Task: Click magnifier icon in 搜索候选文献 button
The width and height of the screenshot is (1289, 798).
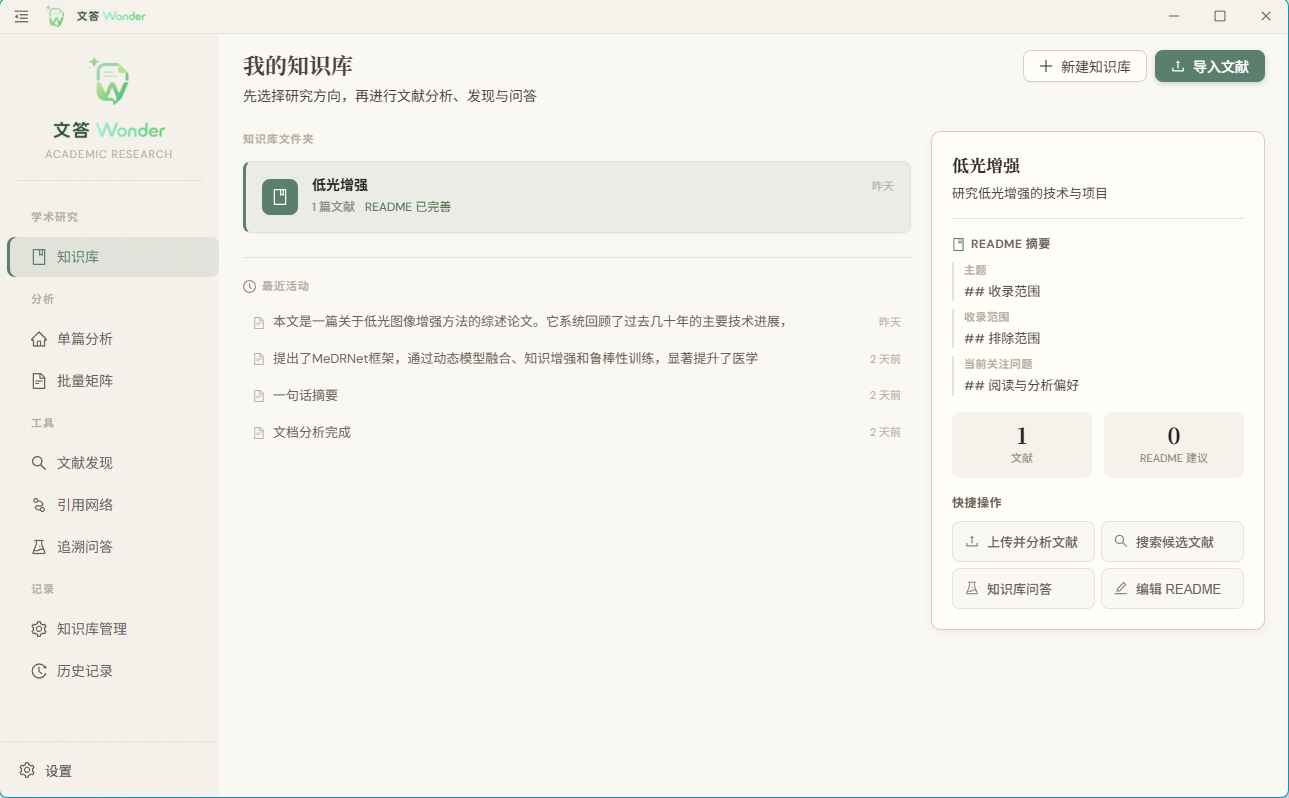Action: [1121, 541]
